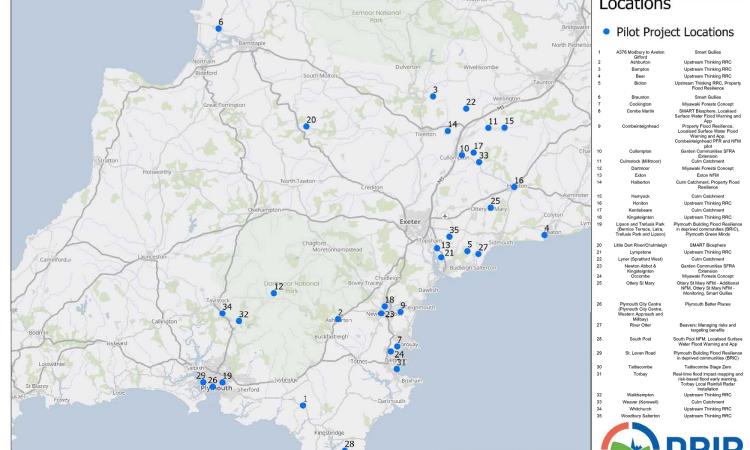The width and height of the screenshot is (750, 450).
Task: Select 'Combe Martin' in the legend
Action: [x=640, y=111]
